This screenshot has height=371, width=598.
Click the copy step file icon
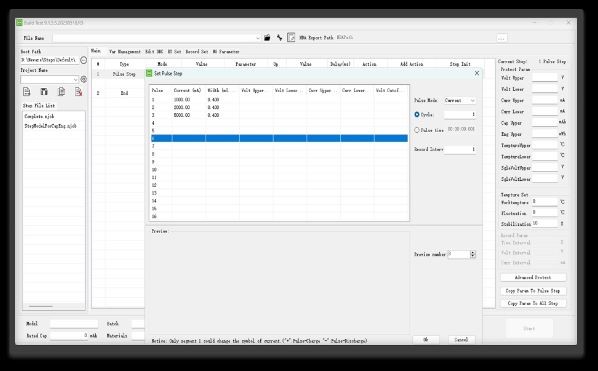tap(61, 92)
